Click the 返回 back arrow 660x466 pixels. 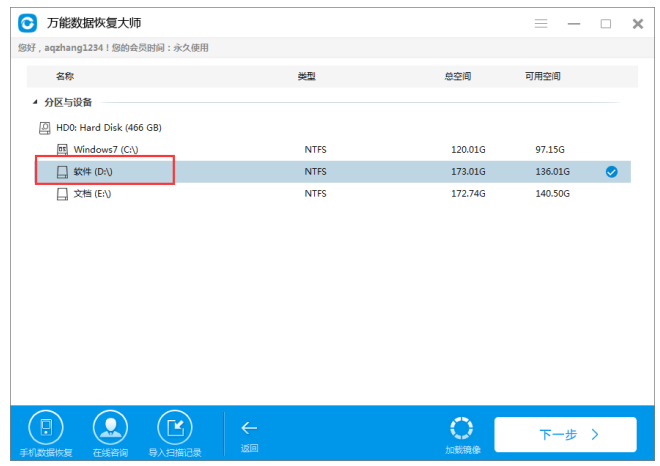(249, 428)
